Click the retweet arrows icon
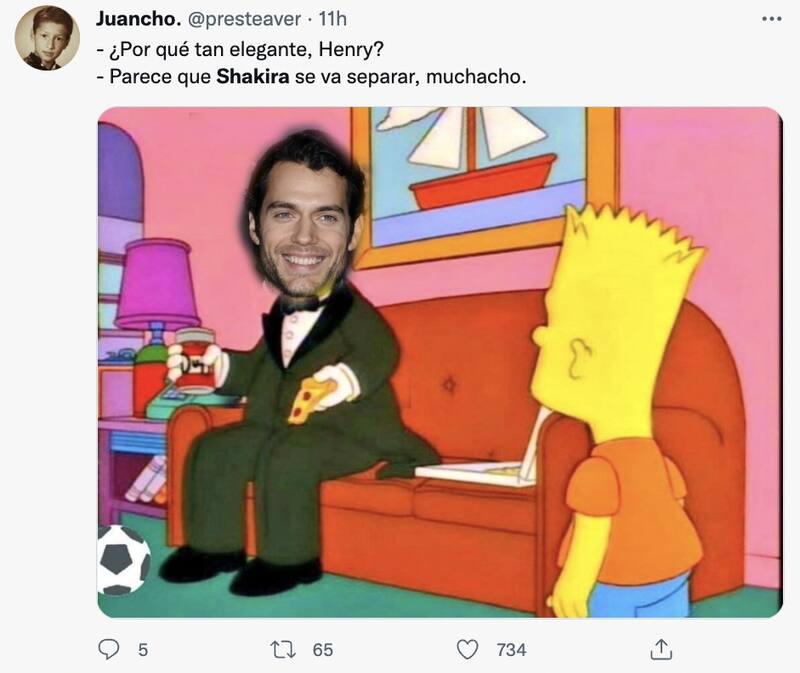The height and width of the screenshot is (673, 800). pyautogui.click(x=283, y=650)
